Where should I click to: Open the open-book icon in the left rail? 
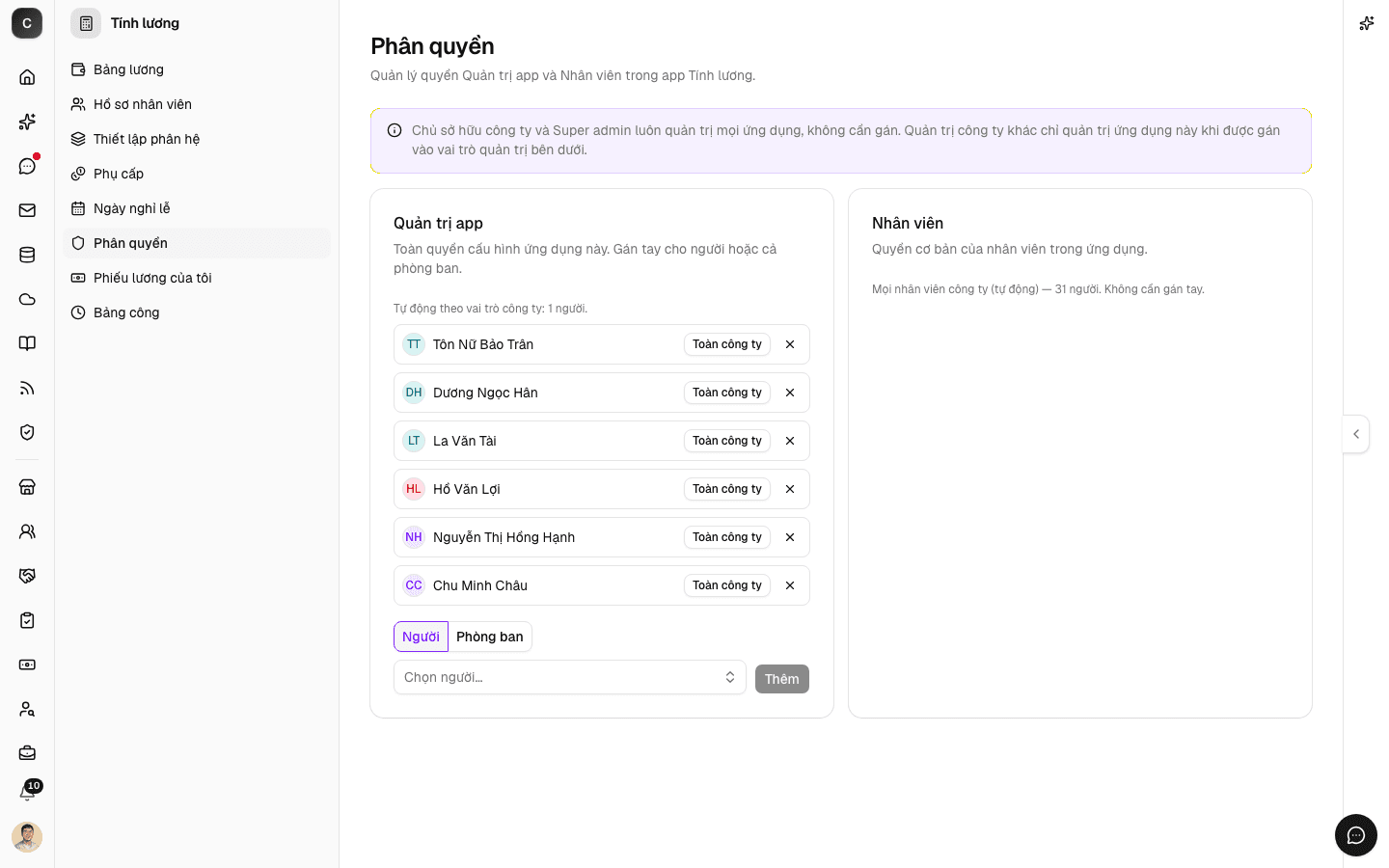[x=27, y=343]
